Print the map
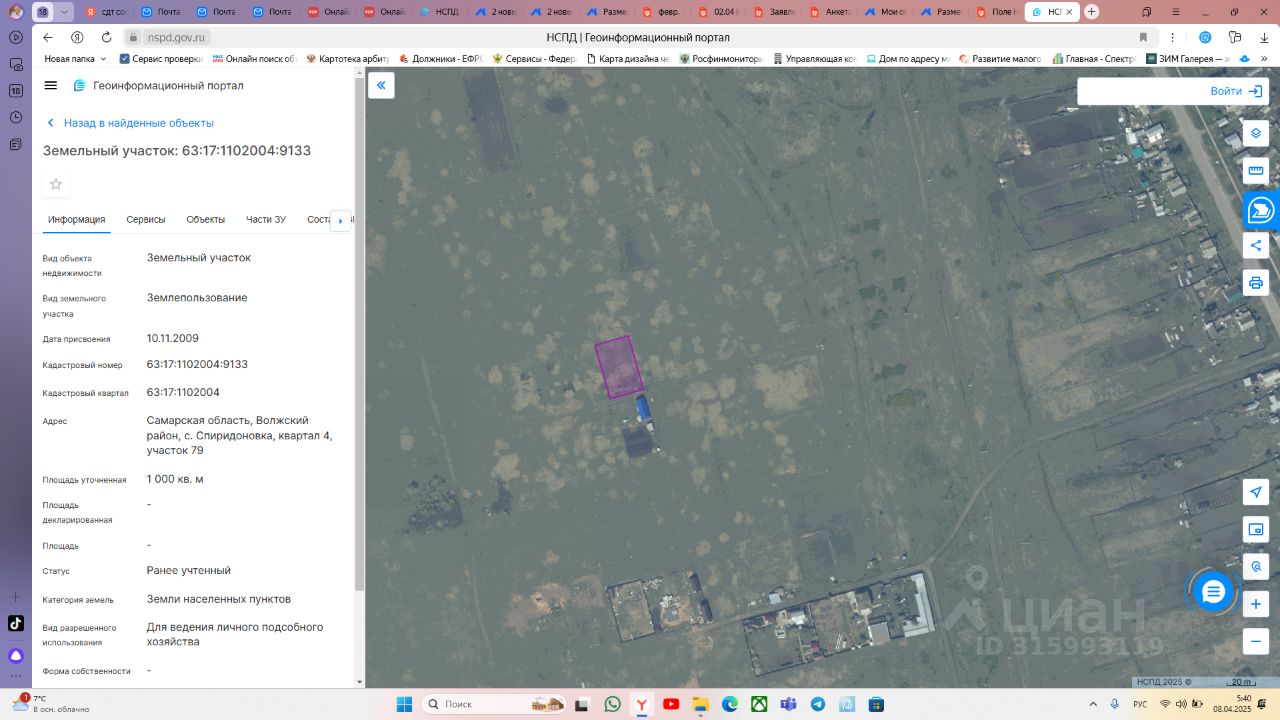 tap(1256, 283)
